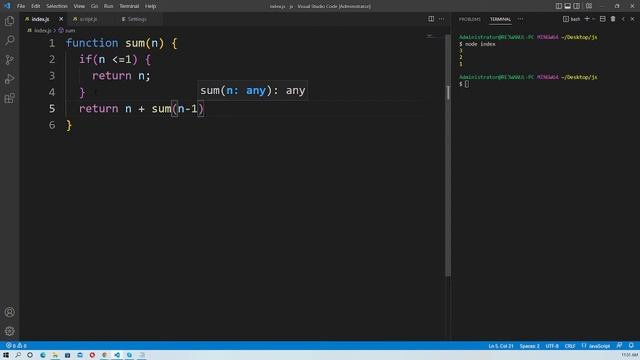Image resolution: width=640 pixels, height=360 pixels.
Task: Open File Explorer from the taskbar
Action: [x=55, y=355]
